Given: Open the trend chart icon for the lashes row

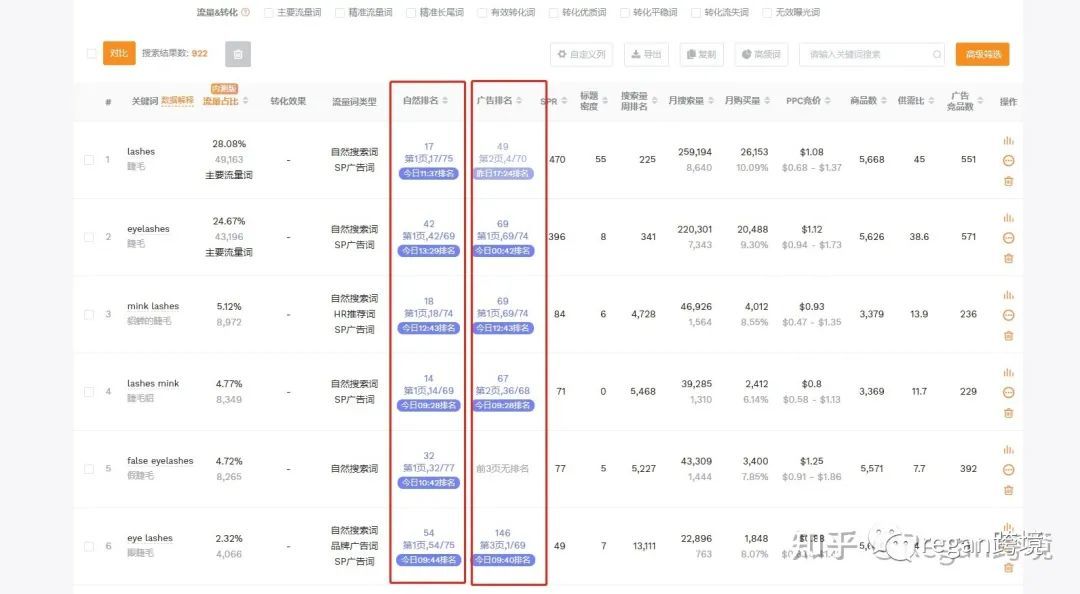Looking at the screenshot, I should click(x=1008, y=141).
